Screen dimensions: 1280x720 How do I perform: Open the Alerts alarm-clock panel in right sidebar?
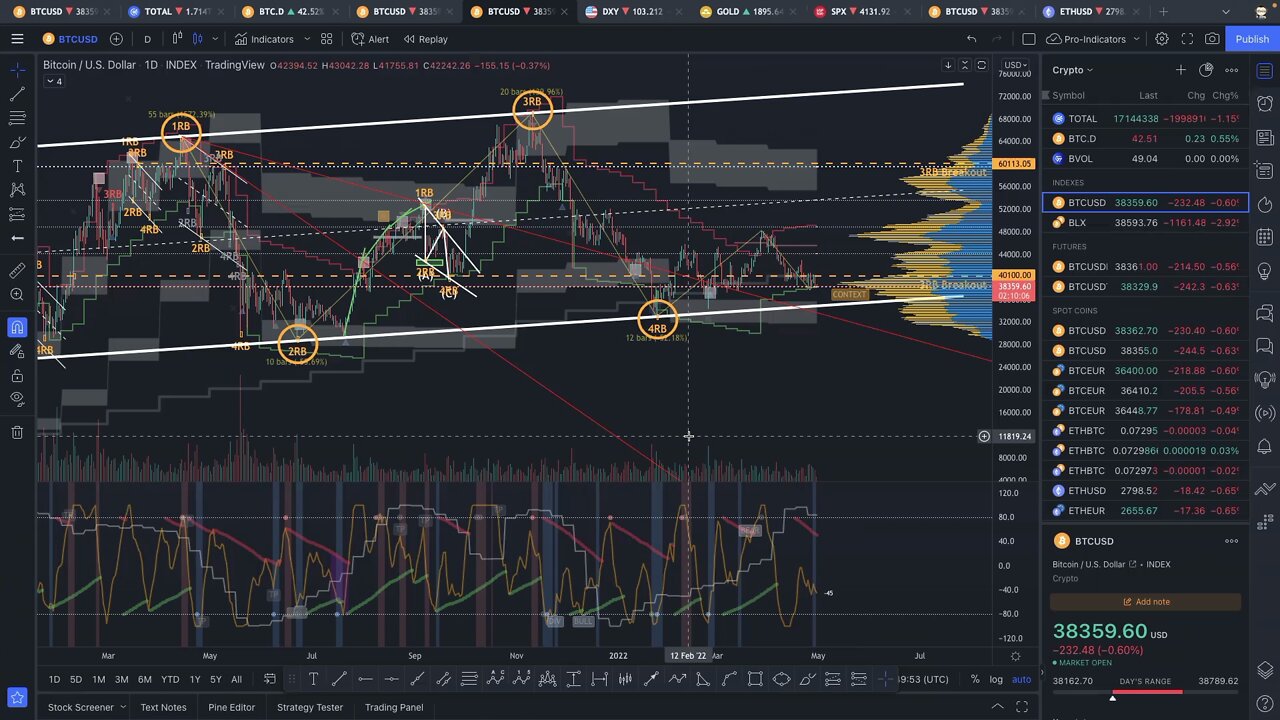point(1265,104)
